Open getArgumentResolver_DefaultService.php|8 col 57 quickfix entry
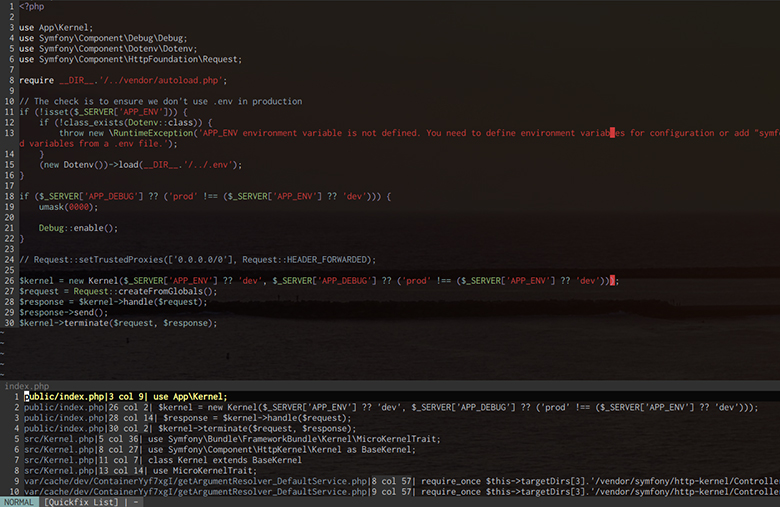This screenshot has height=507, width=780. coord(401,481)
